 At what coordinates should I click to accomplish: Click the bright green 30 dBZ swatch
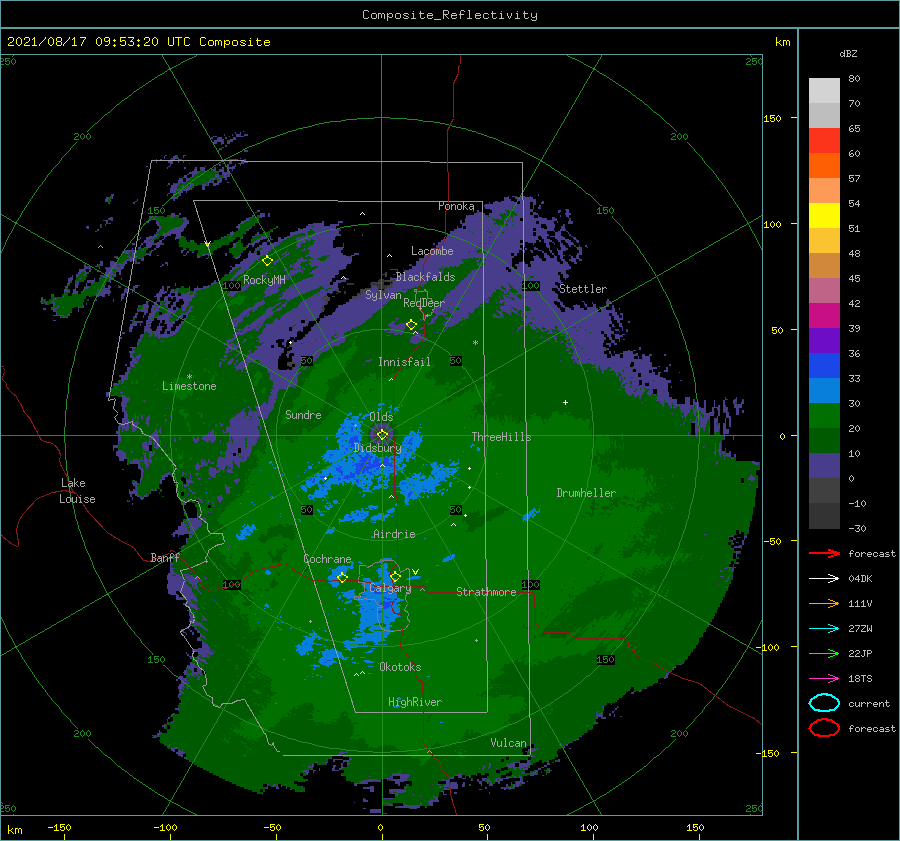(824, 415)
